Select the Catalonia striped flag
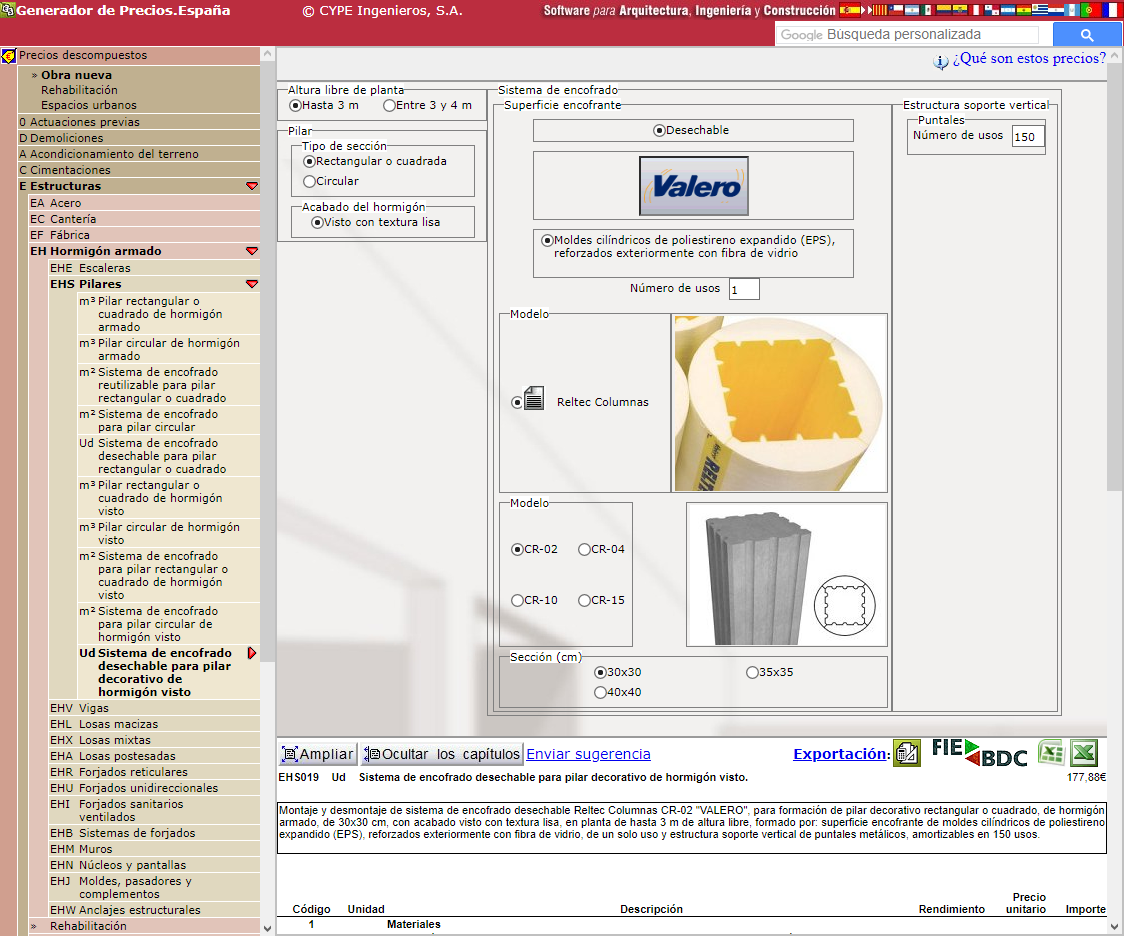The height and width of the screenshot is (936, 1124). tap(880, 10)
